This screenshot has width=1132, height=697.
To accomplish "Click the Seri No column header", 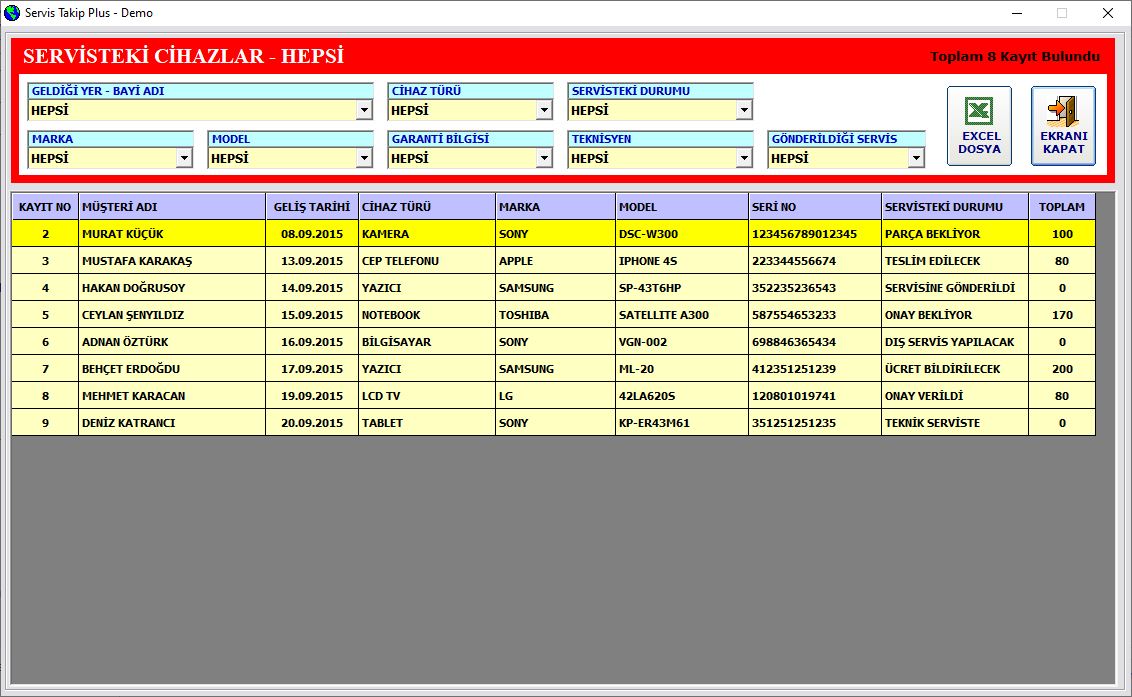I will (814, 207).
